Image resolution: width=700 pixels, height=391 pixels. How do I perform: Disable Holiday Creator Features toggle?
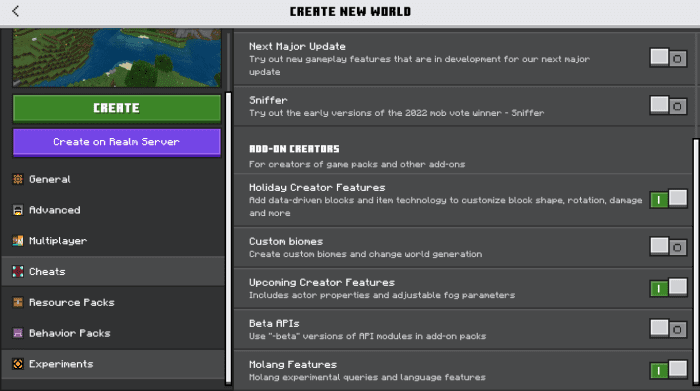pyautogui.click(x=668, y=199)
